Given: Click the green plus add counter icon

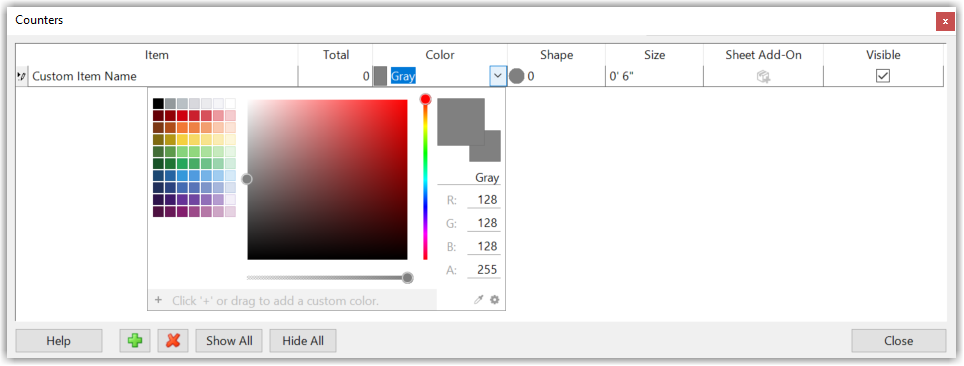Looking at the screenshot, I should tap(135, 340).
